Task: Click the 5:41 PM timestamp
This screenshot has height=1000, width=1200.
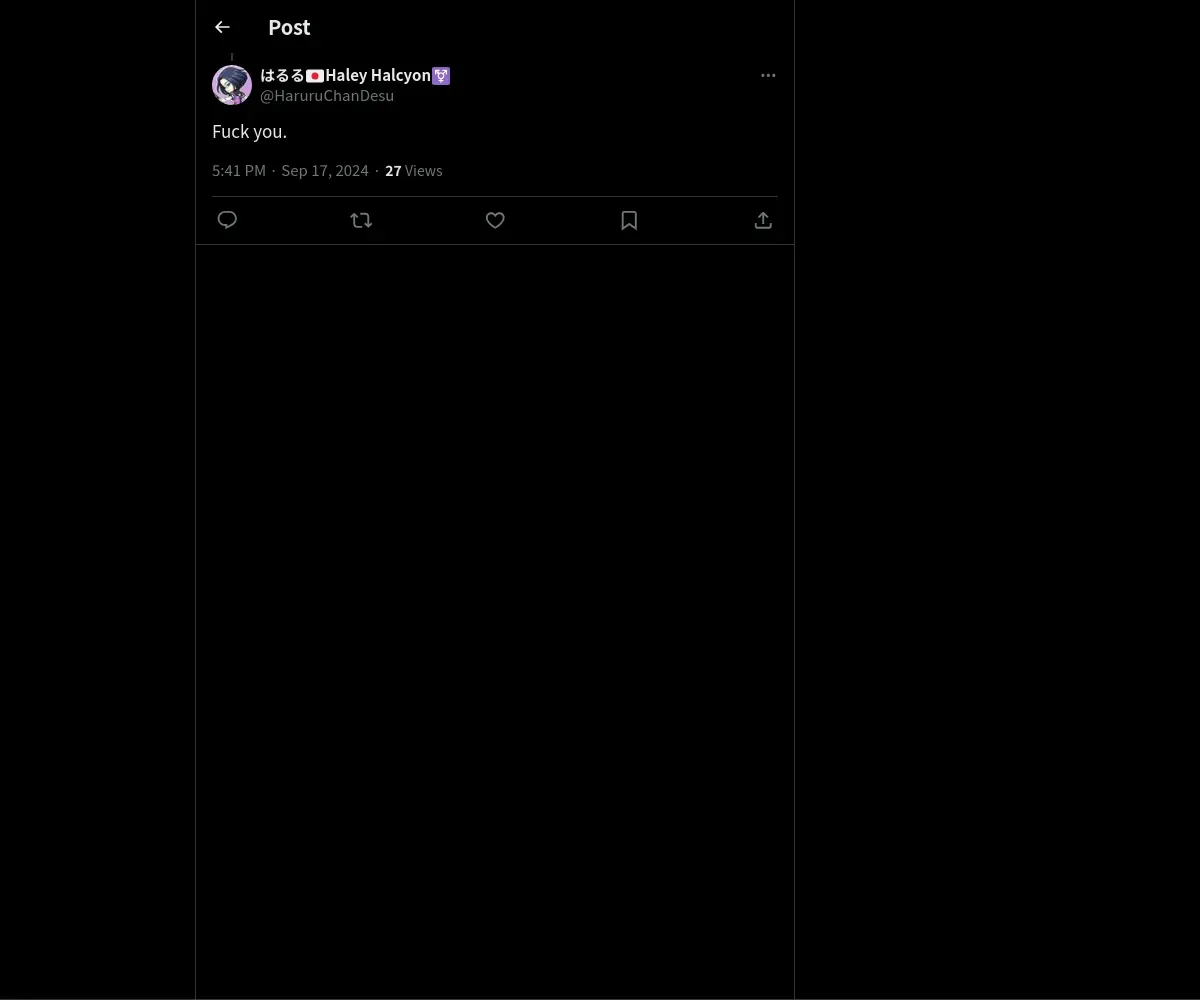Action: 239,171
